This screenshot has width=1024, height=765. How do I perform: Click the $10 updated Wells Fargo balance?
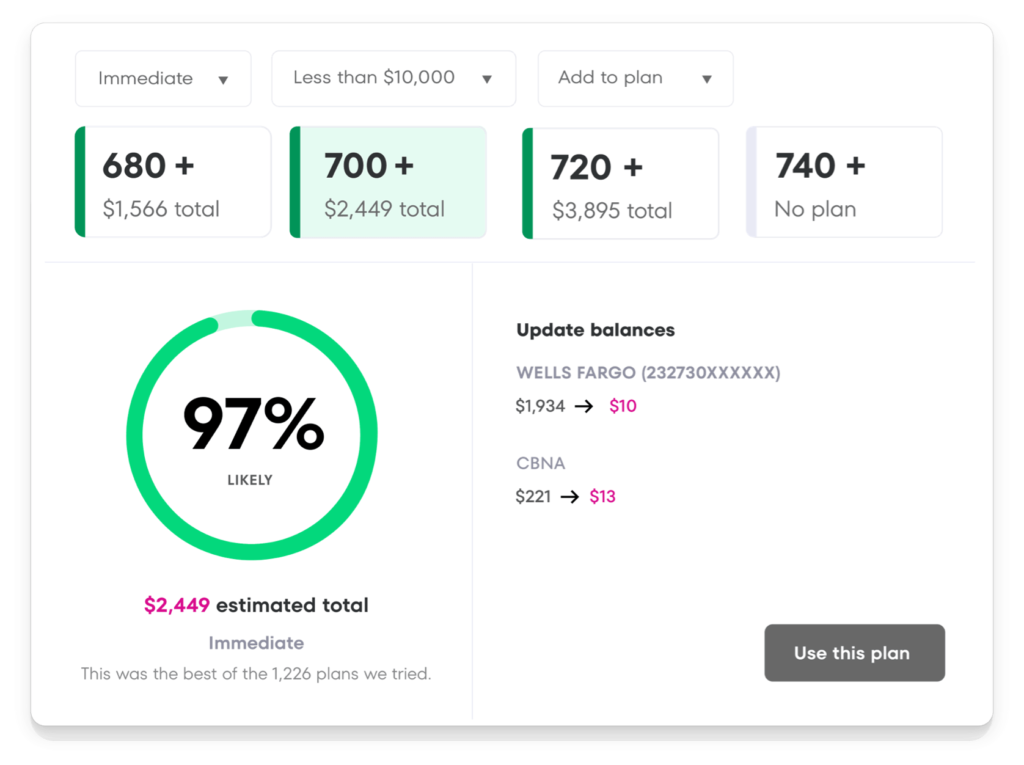622,406
